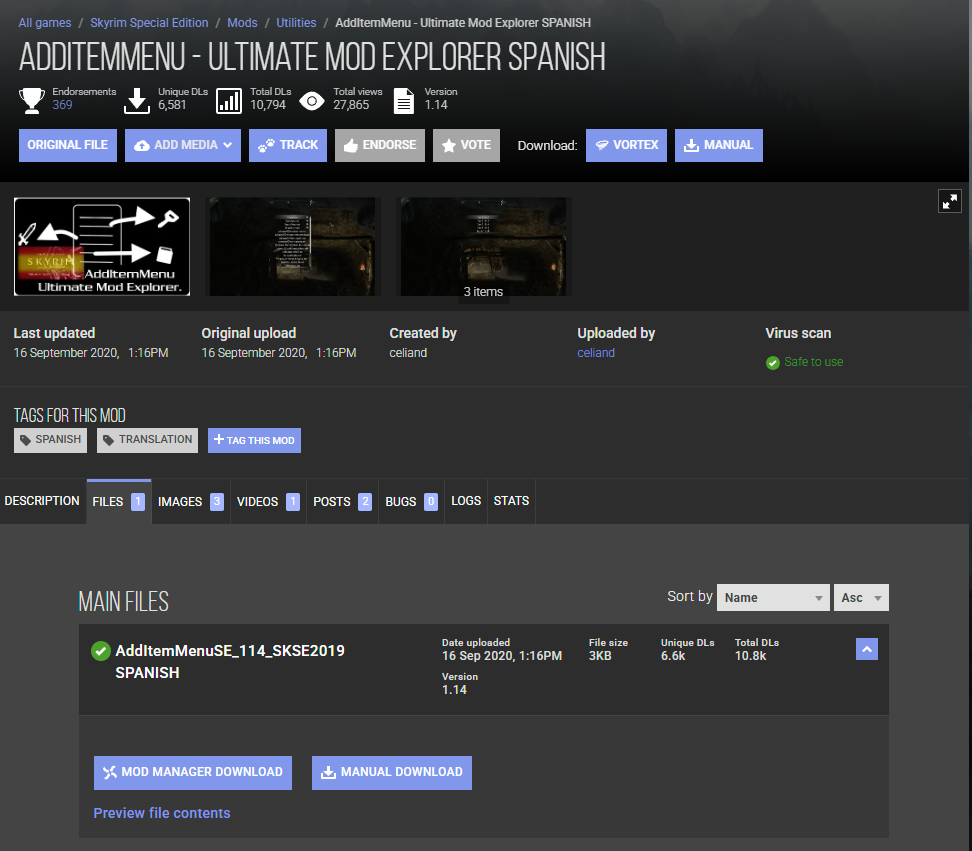Open the second gallery screenshot thumbnail
Screen dimensions: 972x851
pos(293,247)
